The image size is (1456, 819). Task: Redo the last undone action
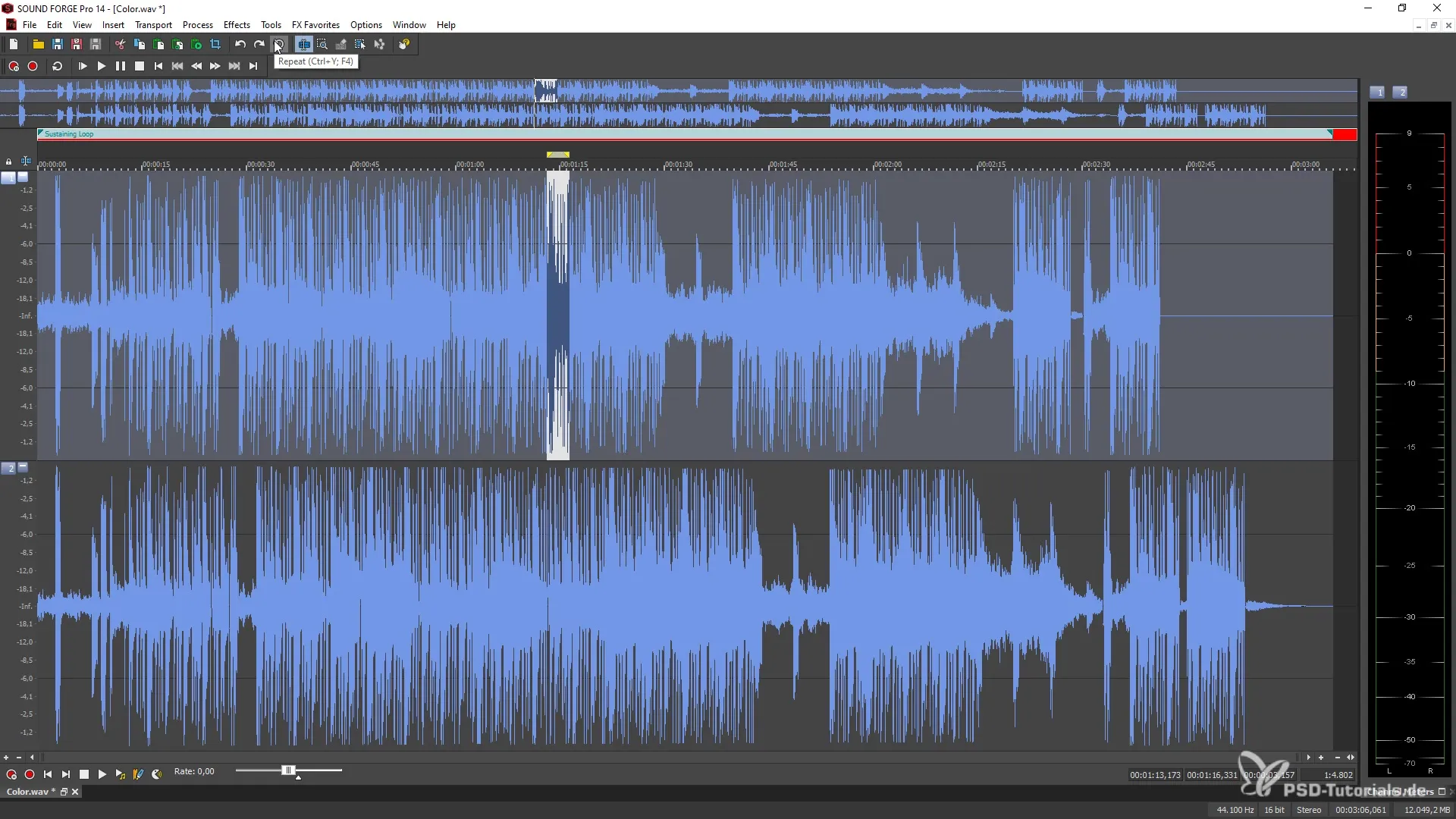click(259, 44)
